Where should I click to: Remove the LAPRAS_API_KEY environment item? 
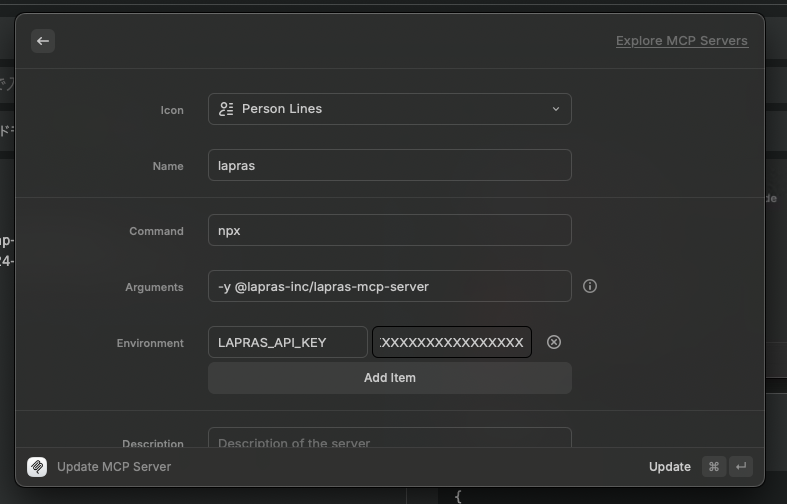tap(554, 342)
